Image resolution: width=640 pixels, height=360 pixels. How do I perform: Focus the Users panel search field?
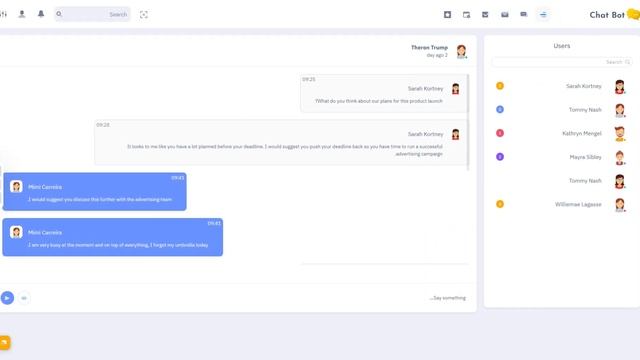(562, 62)
